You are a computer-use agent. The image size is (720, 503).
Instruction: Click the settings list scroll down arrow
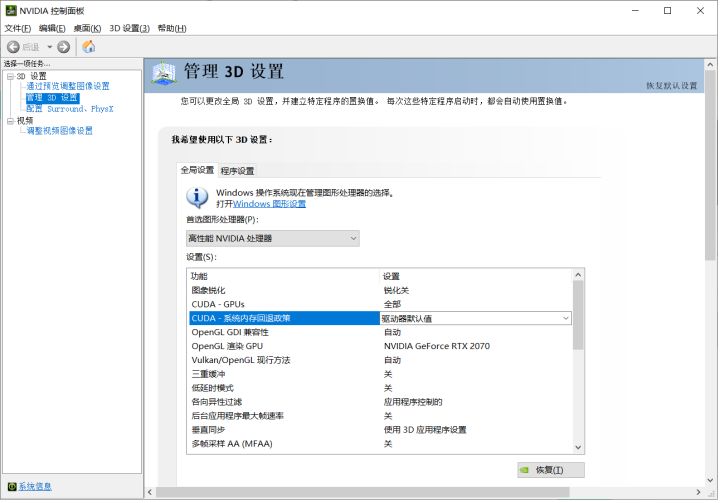pos(578,447)
